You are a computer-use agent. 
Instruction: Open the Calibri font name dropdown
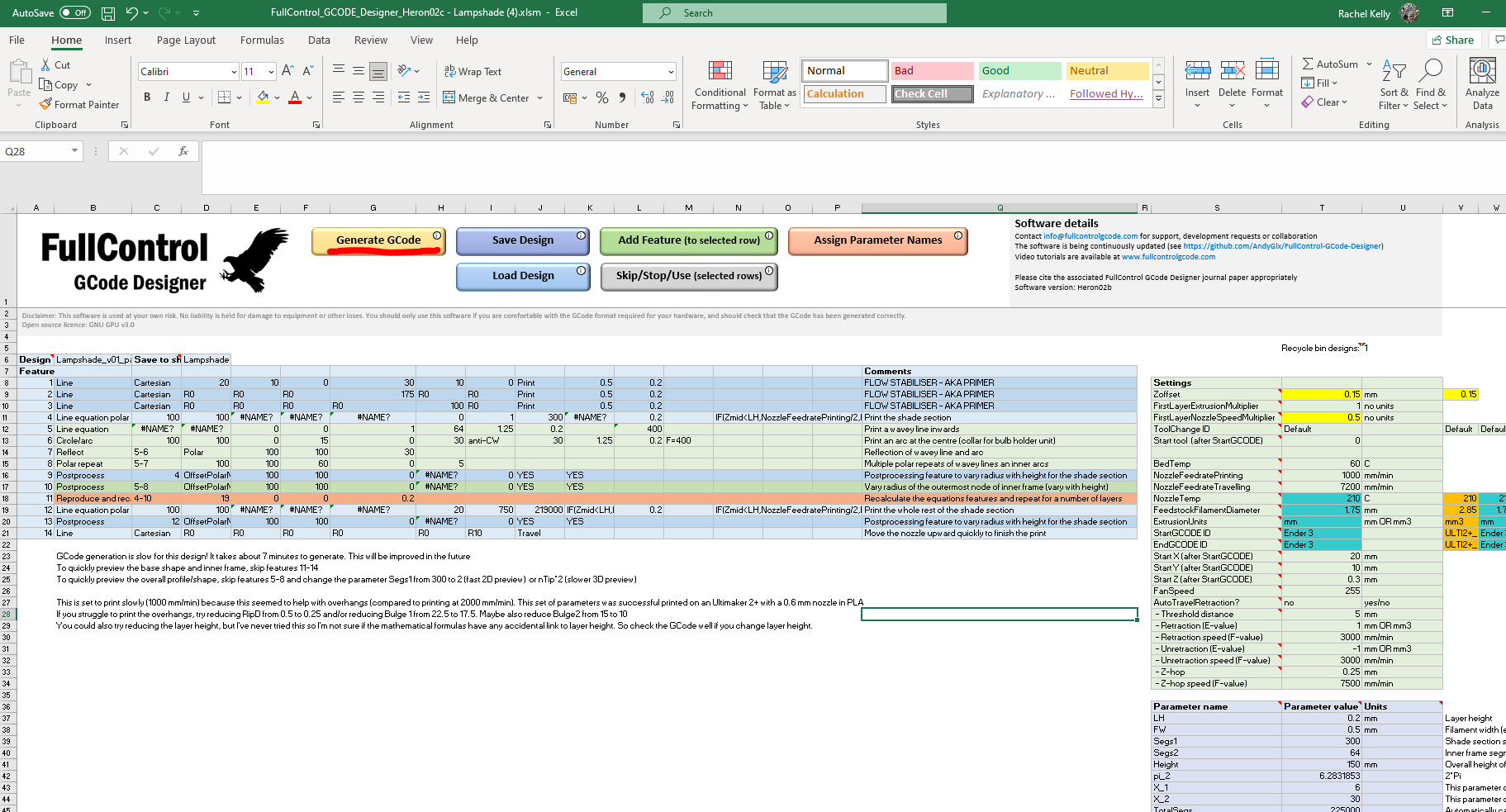pos(233,72)
